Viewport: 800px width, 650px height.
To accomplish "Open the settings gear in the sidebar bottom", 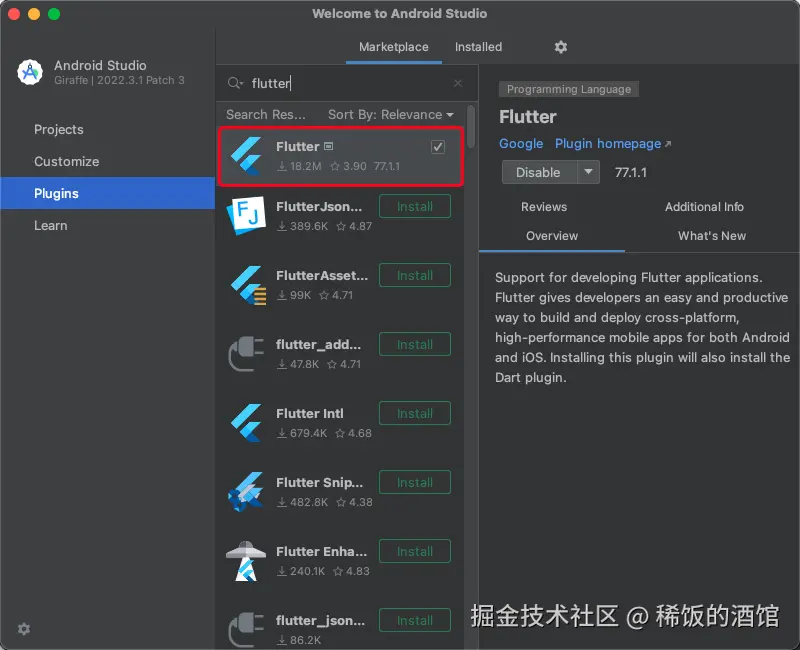I will [x=24, y=629].
